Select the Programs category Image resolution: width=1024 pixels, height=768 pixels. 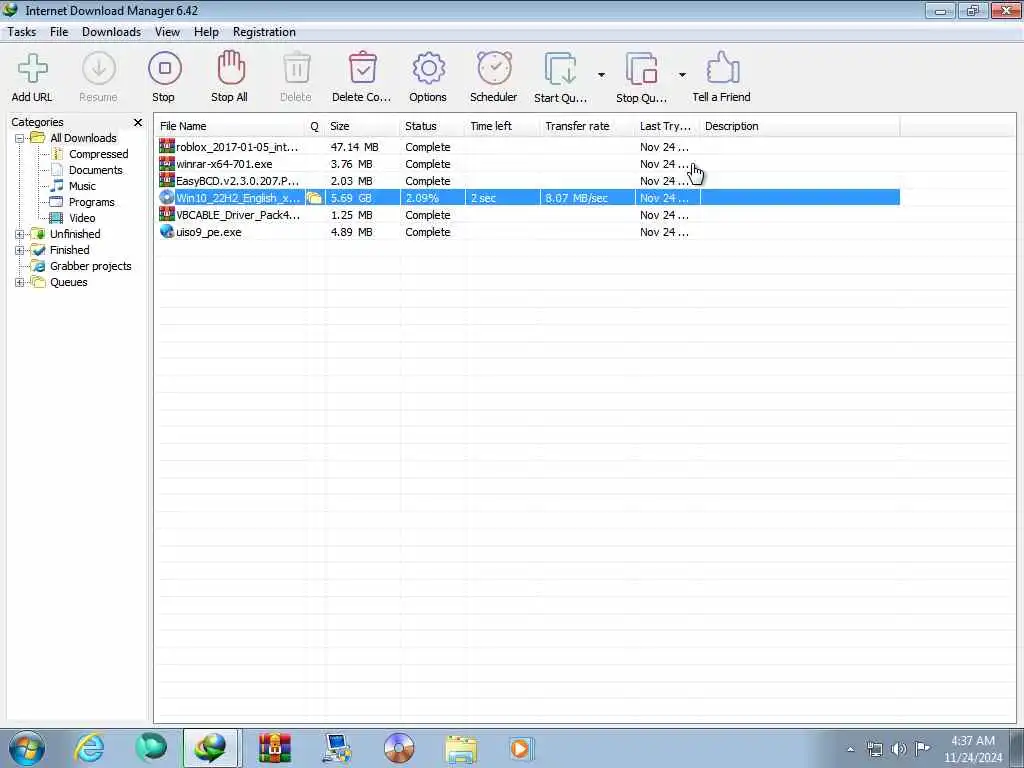pos(91,202)
